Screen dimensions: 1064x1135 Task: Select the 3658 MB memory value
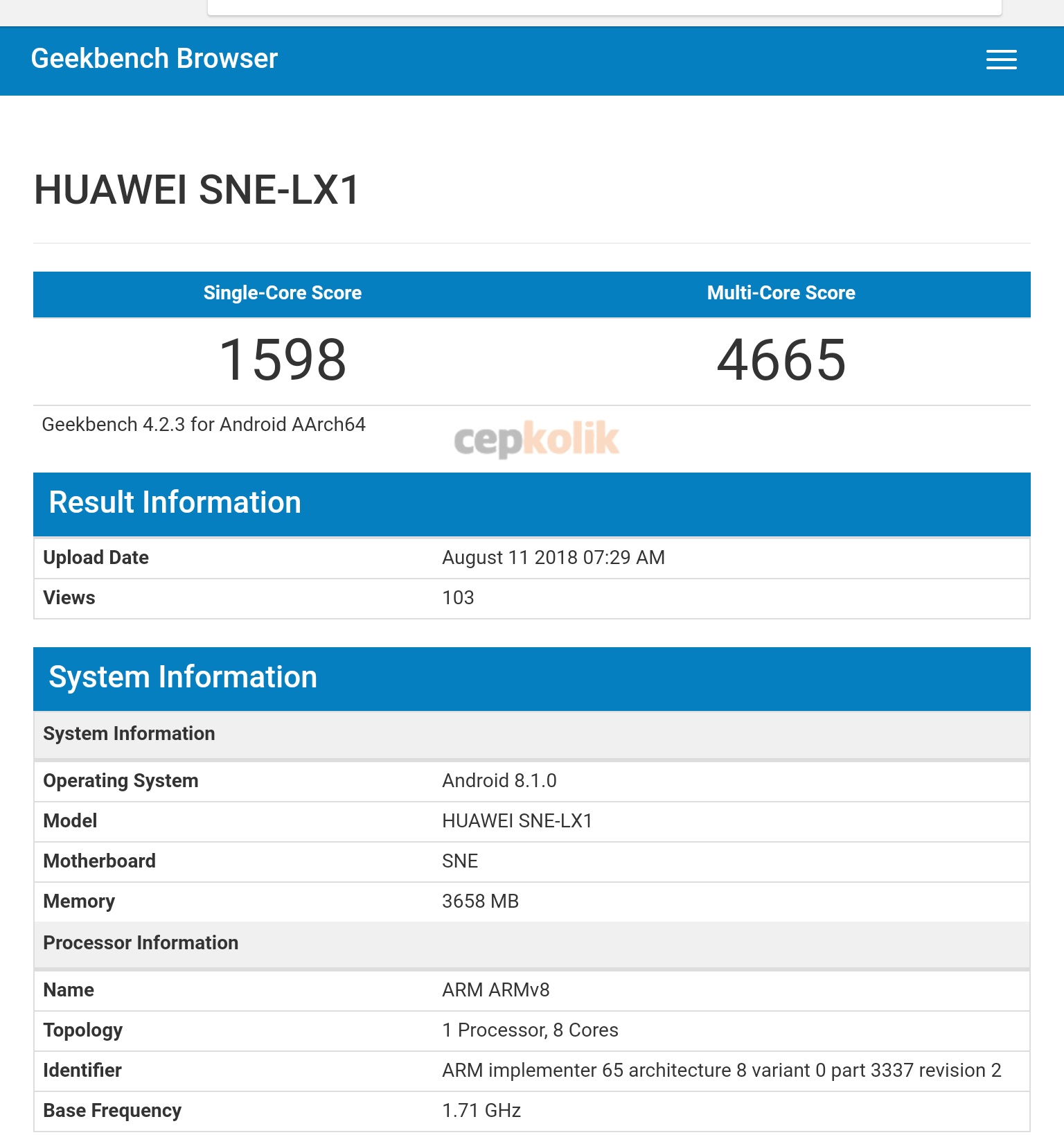pos(481,901)
